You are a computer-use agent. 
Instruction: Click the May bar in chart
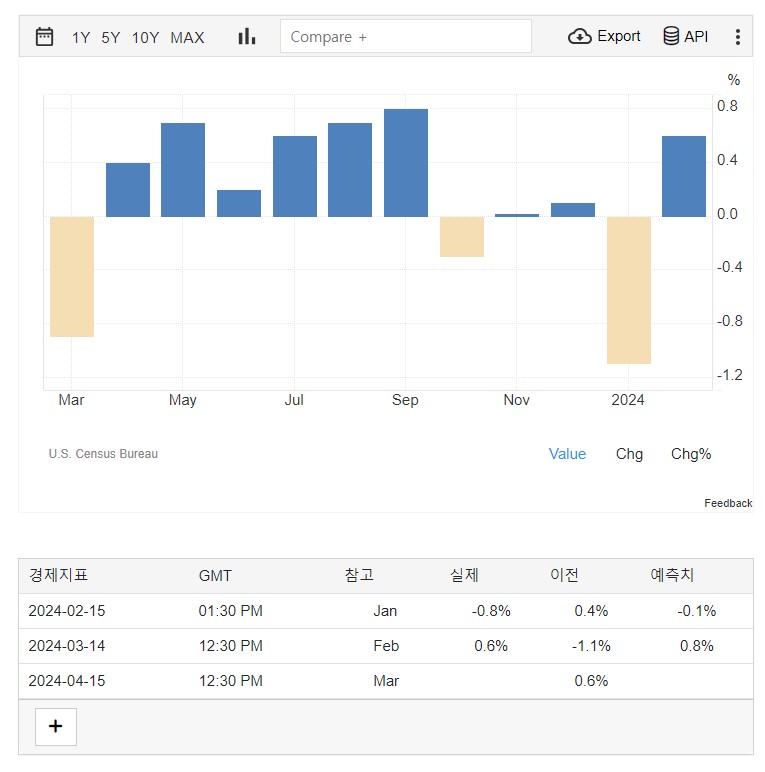coord(183,170)
